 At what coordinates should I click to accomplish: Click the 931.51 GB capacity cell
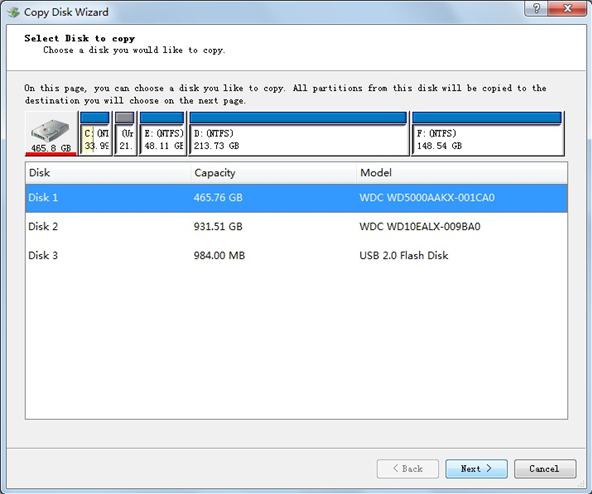[218, 227]
